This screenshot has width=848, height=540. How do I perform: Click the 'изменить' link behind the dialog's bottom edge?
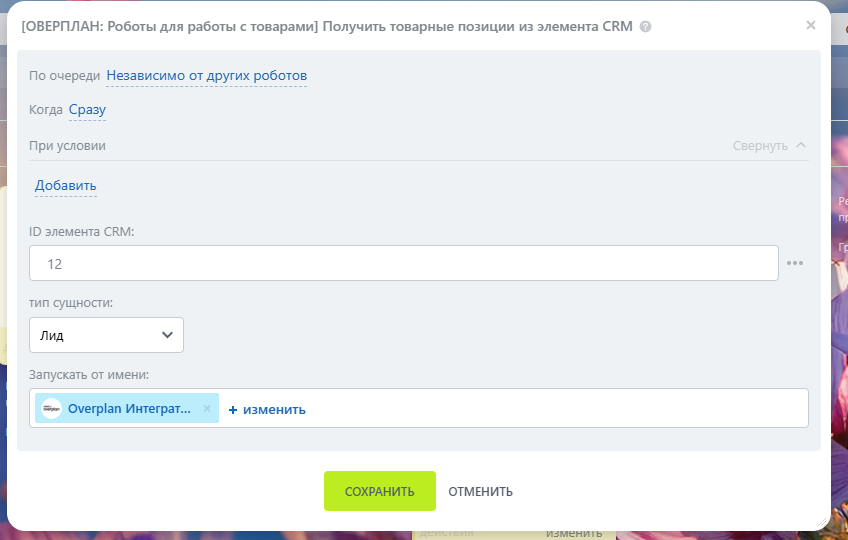coord(573,533)
